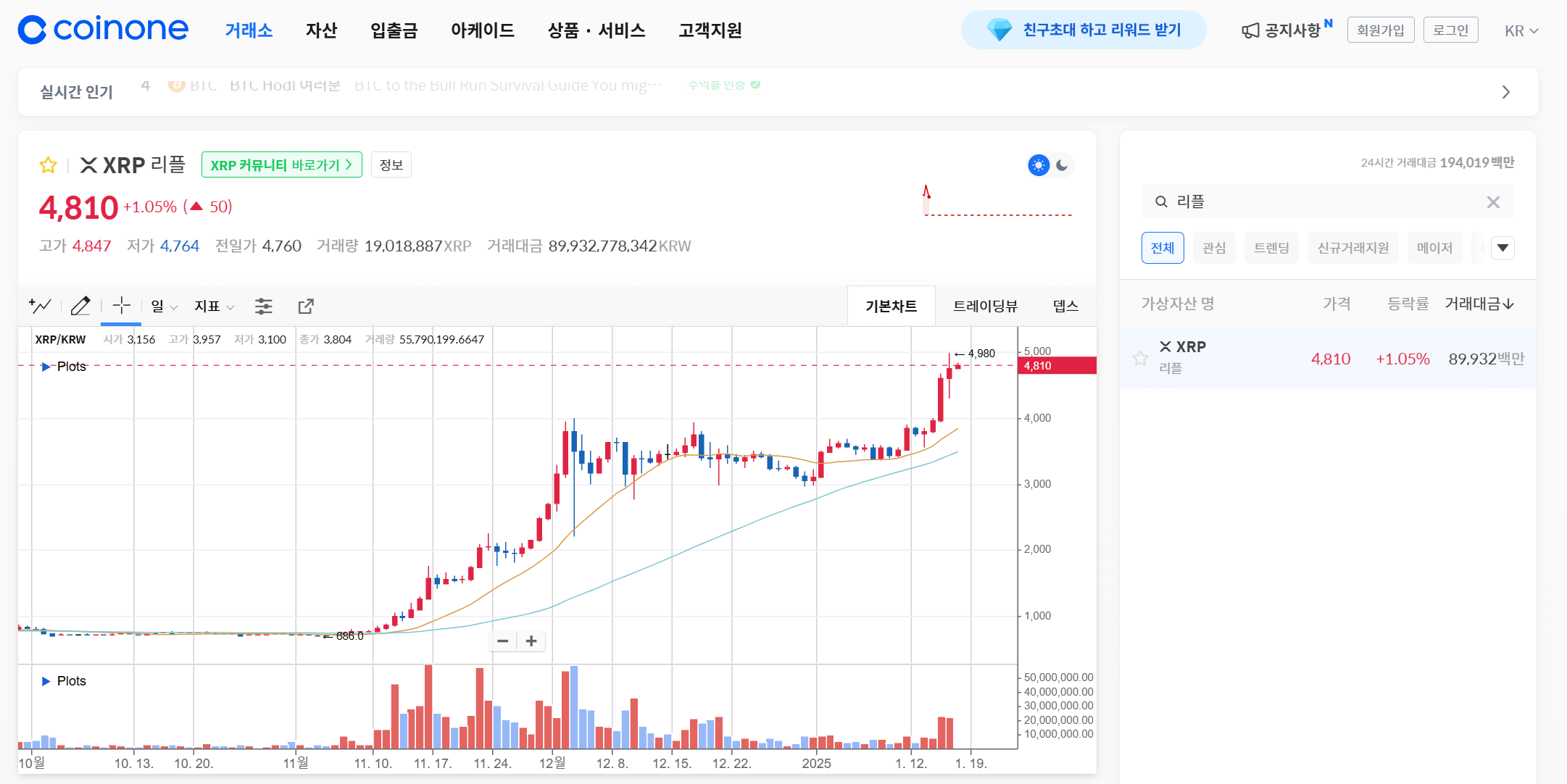Viewport: 1567px width, 784px height.
Task: Switch to the 트레이딩뷰 chart tab
Action: click(x=985, y=305)
